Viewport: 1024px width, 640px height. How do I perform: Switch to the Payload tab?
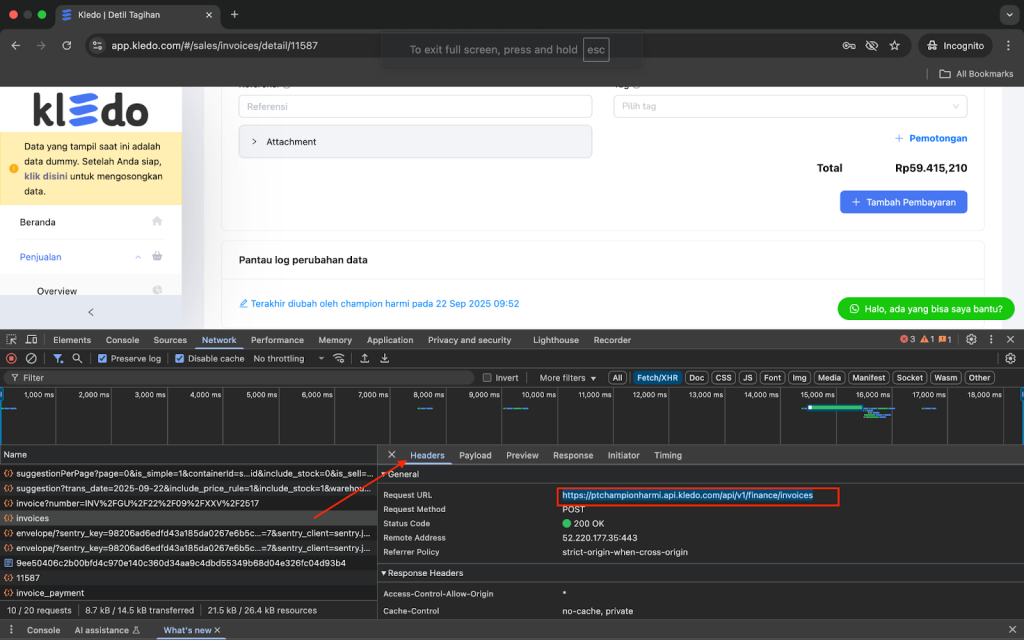(475, 455)
